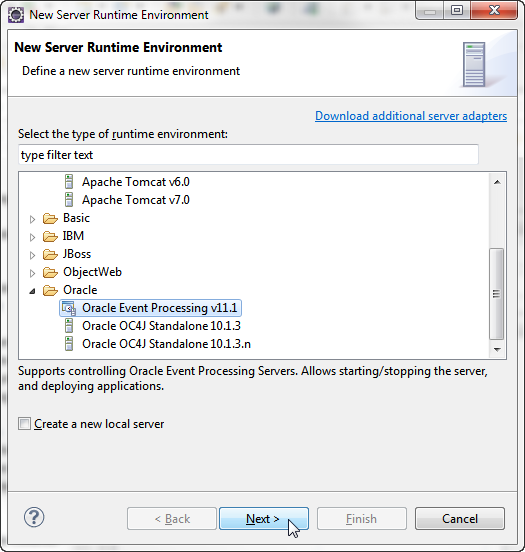The width and height of the screenshot is (525, 552).
Task: Click the JBoss folder icon
Action: [50, 254]
